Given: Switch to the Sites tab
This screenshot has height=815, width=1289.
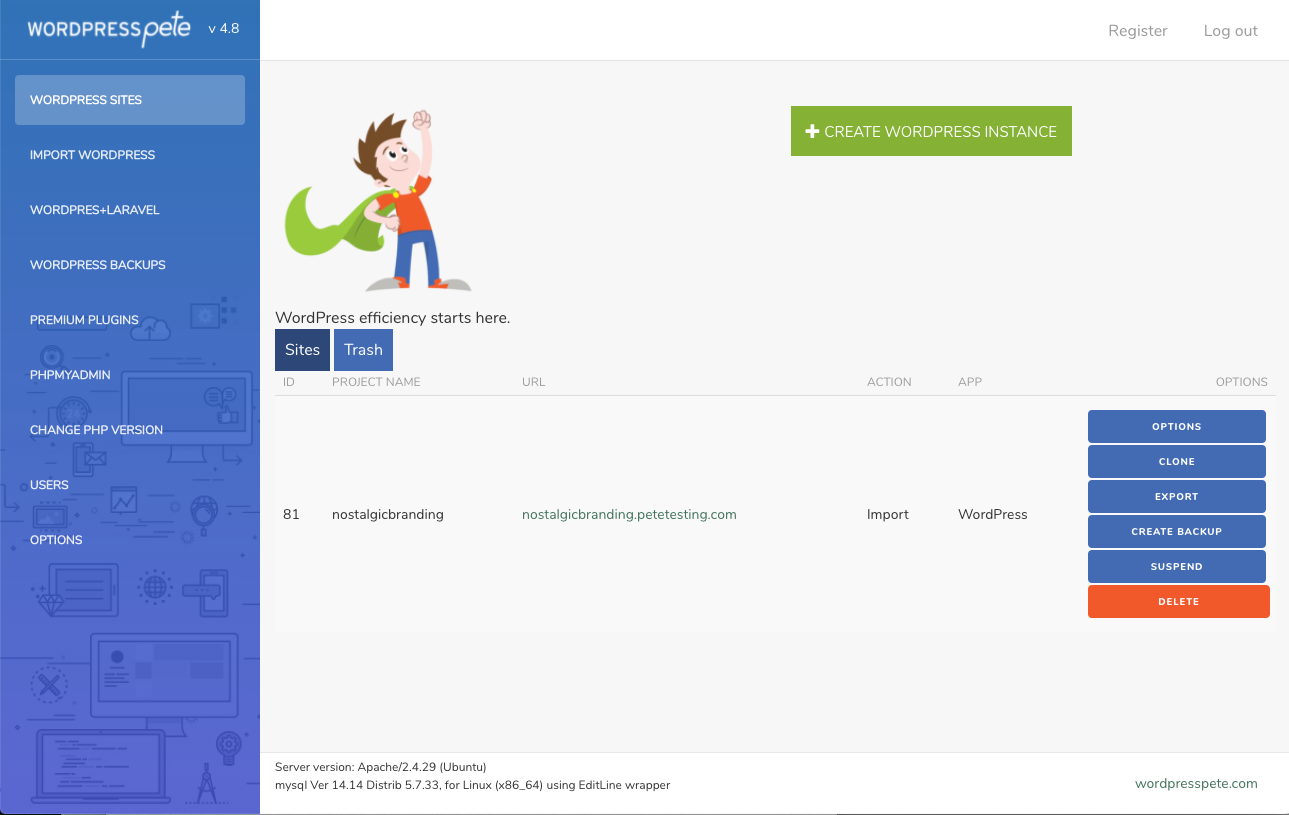Looking at the screenshot, I should [x=302, y=350].
